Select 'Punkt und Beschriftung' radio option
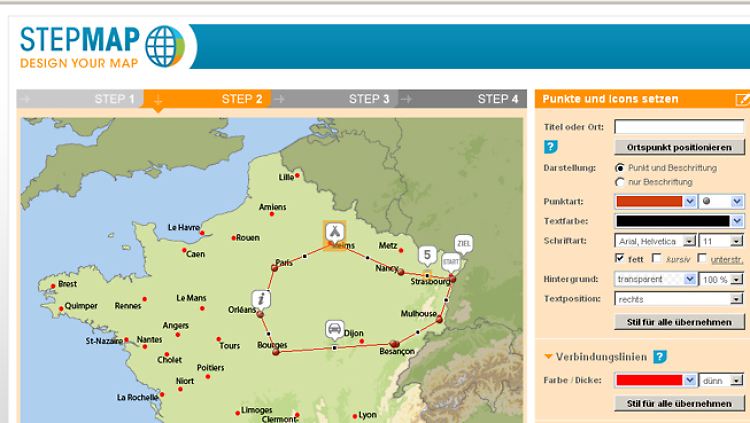Image resolution: width=750 pixels, height=423 pixels. pos(620,168)
